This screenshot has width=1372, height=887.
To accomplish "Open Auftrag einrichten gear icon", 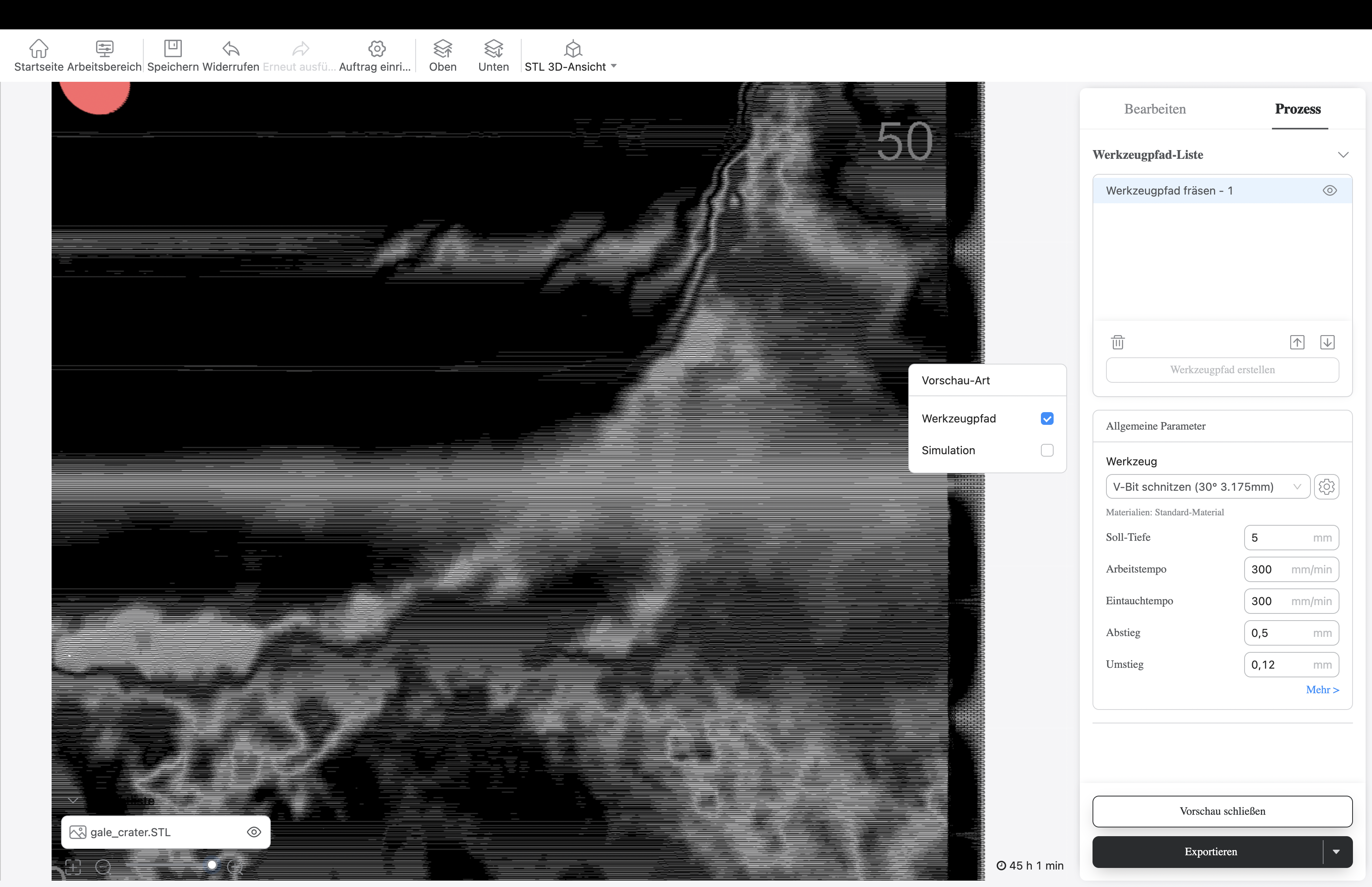I will [x=376, y=49].
